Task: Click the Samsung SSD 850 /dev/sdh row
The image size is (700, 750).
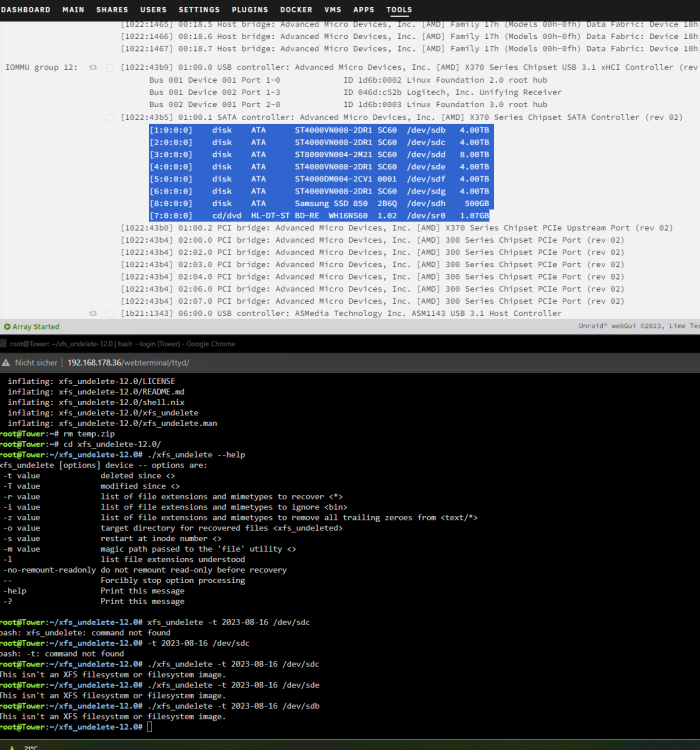Action: (x=320, y=203)
